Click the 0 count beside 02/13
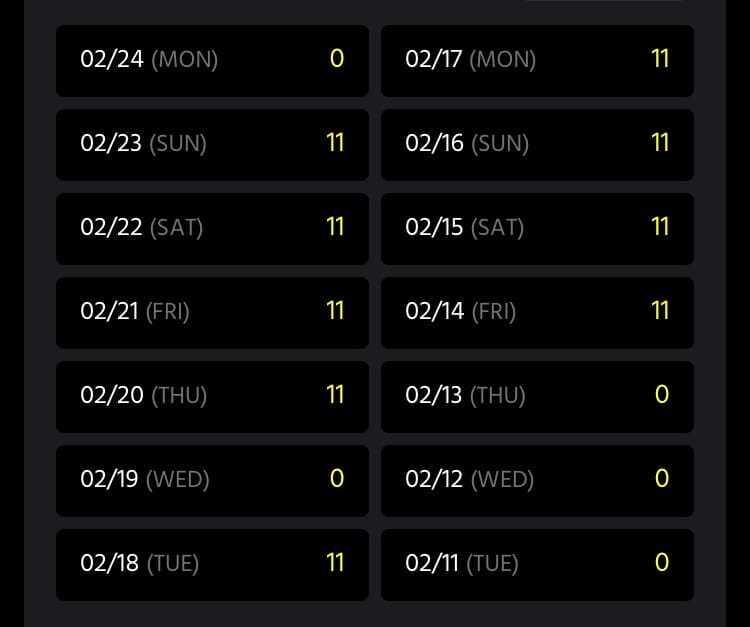This screenshot has width=750, height=627. [x=661, y=395]
